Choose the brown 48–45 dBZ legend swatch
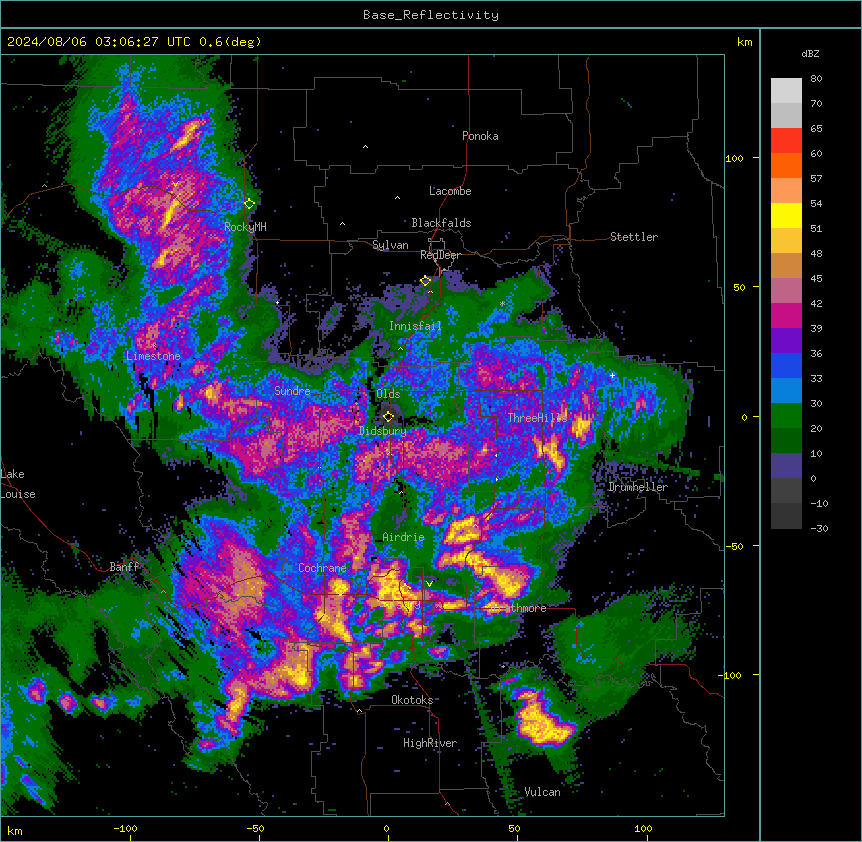Screen dimensions: 862x842 (x=786, y=265)
